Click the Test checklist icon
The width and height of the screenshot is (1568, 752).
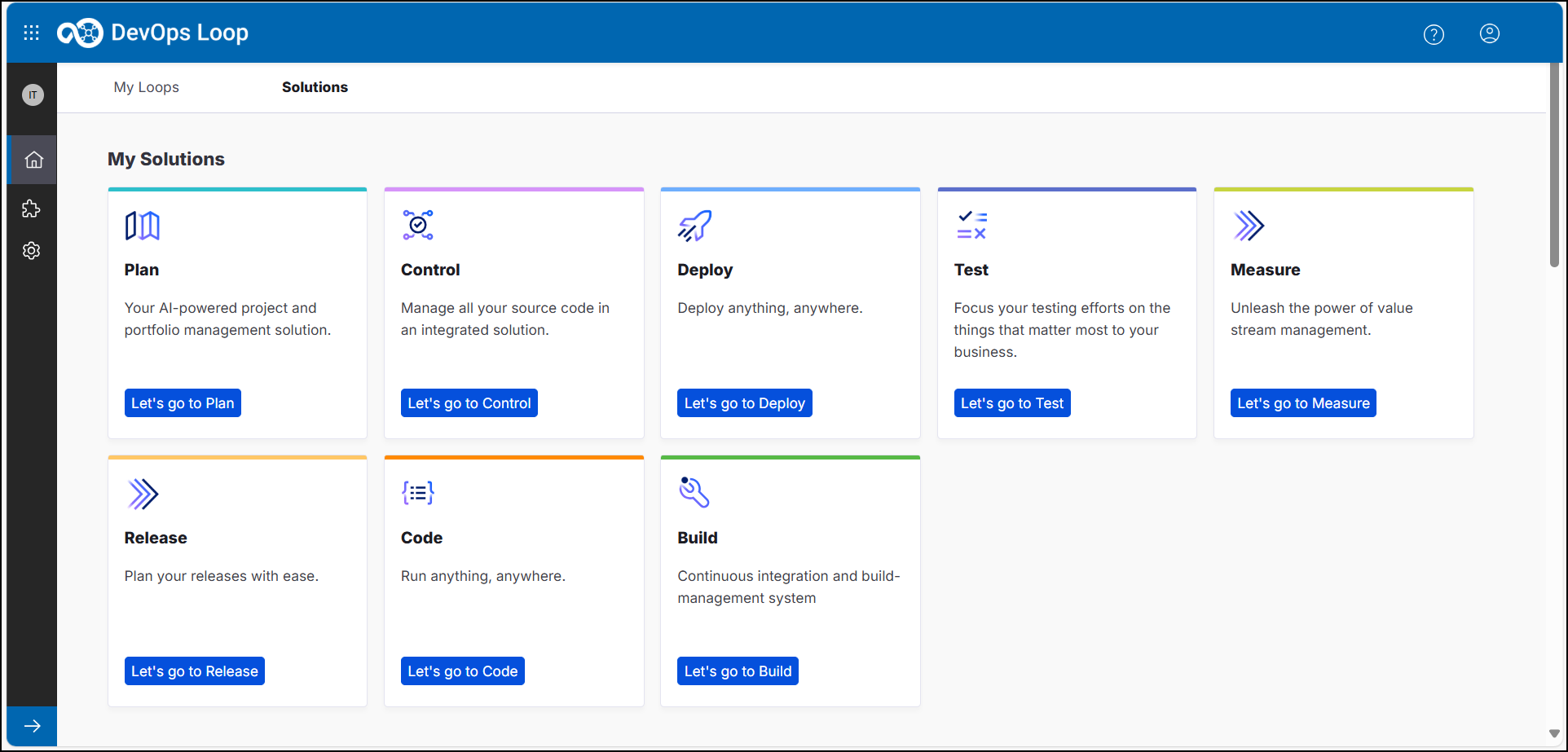971,225
